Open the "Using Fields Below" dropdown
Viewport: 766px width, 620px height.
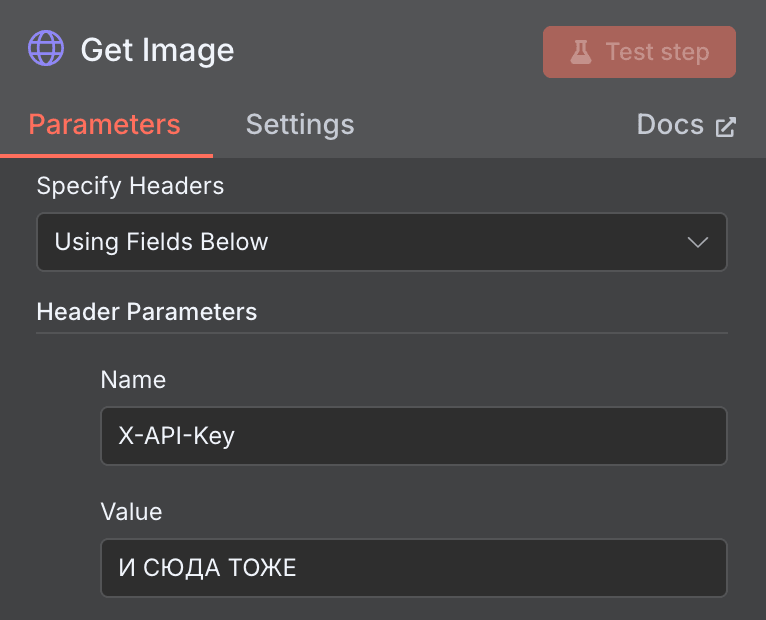click(x=380, y=242)
